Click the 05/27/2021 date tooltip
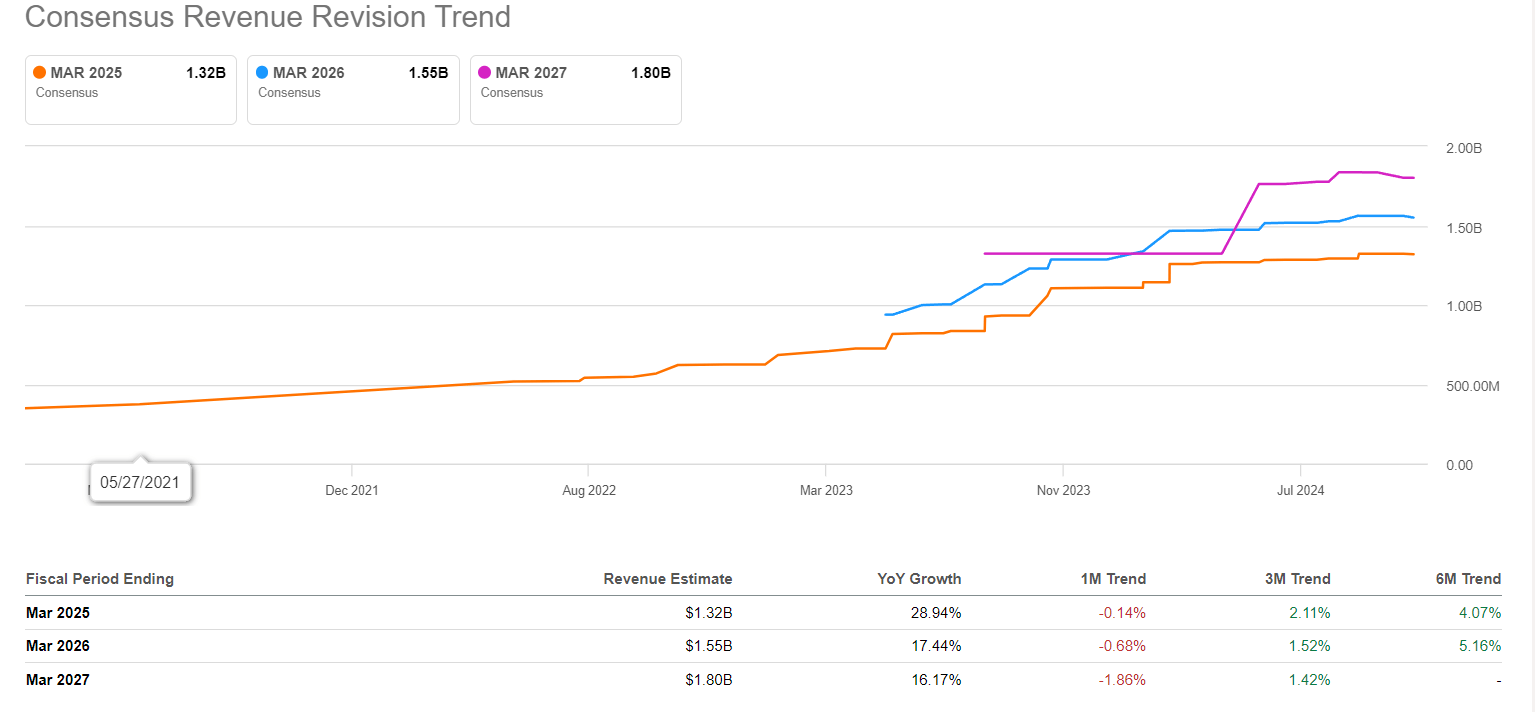1535x712 pixels. click(140, 482)
